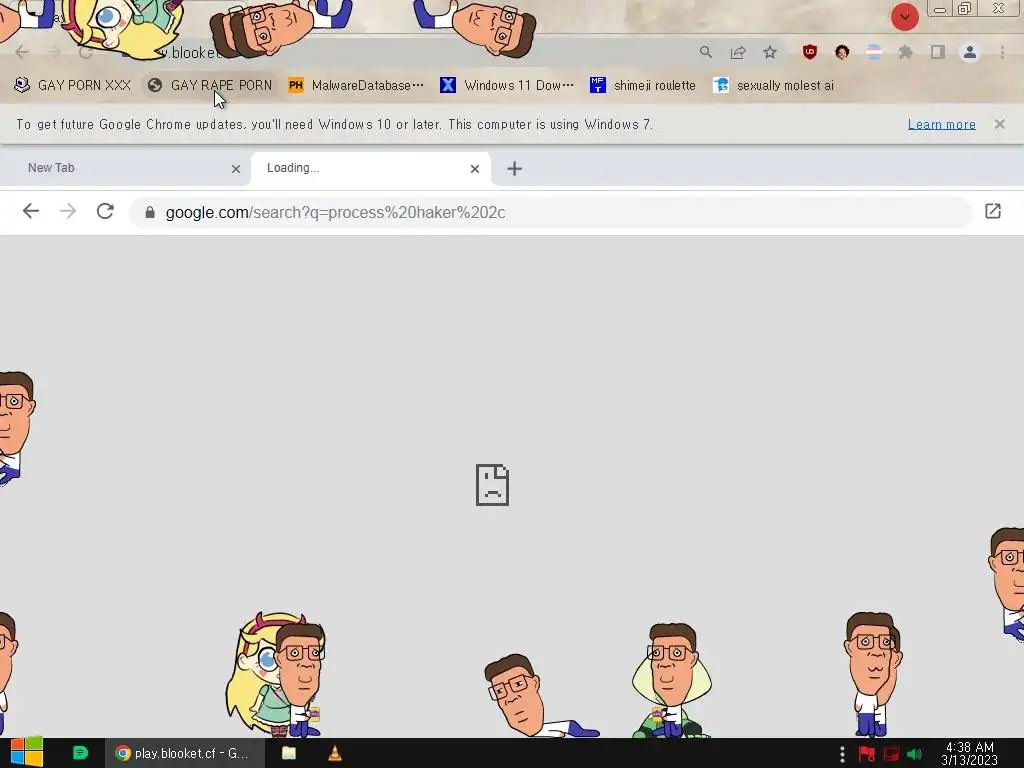
Task: Select the Loading... tab
Action: (370, 168)
